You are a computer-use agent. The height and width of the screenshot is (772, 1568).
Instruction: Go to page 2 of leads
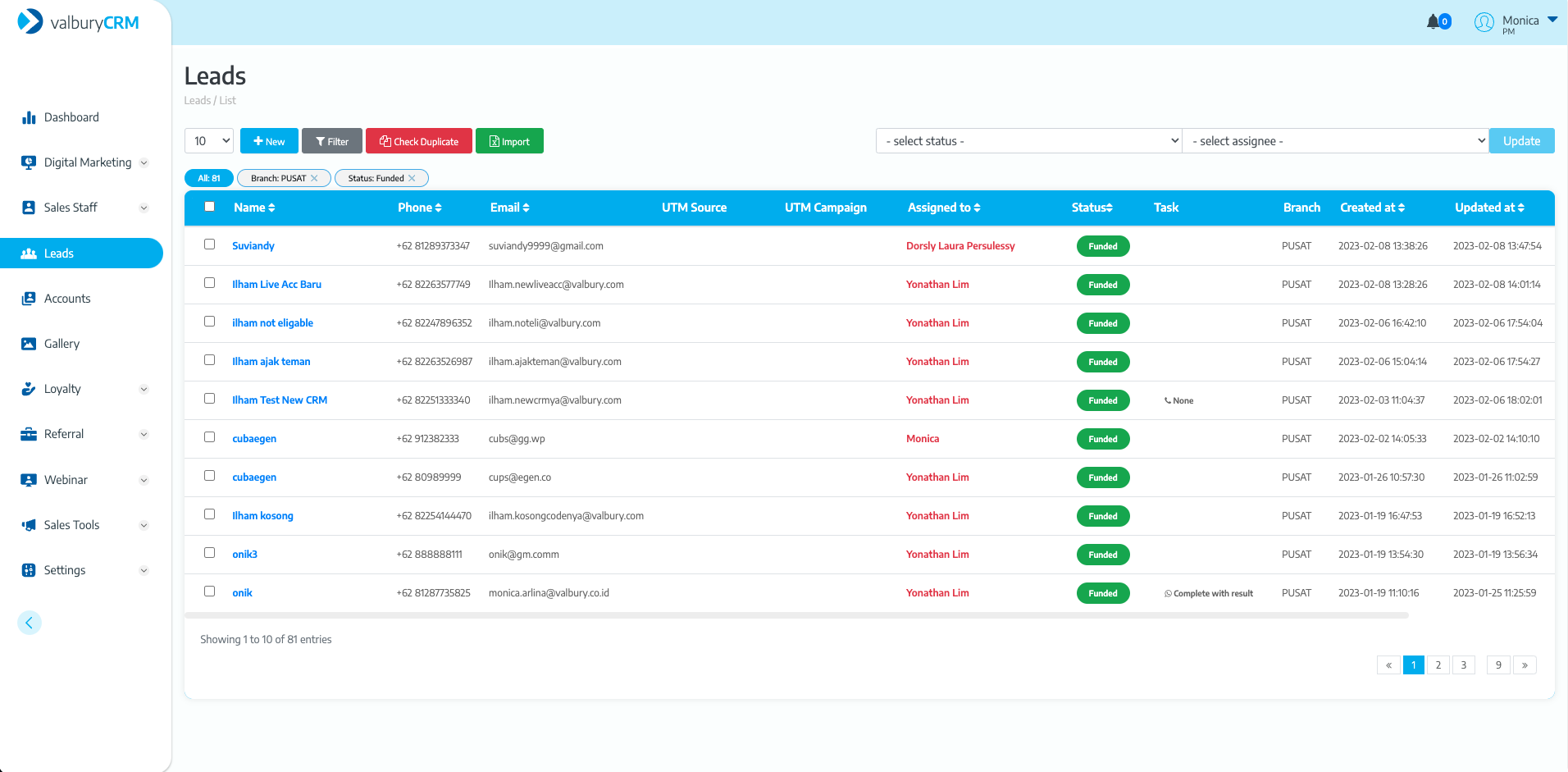coord(1438,665)
